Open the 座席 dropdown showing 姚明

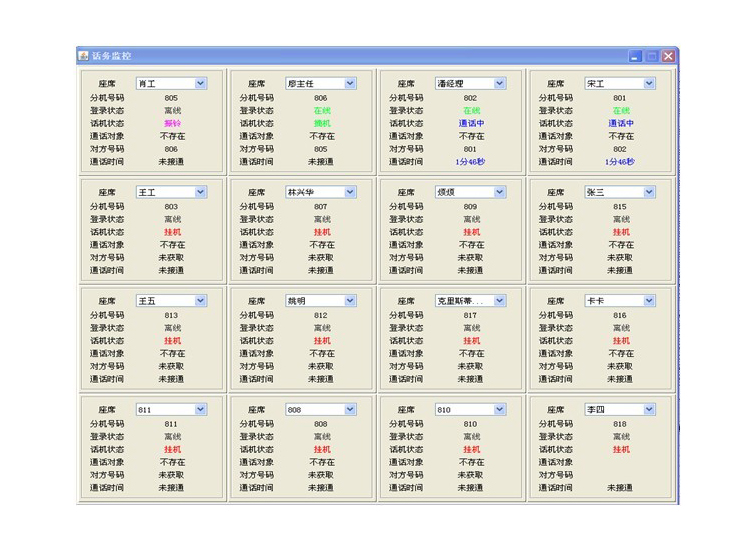click(350, 300)
